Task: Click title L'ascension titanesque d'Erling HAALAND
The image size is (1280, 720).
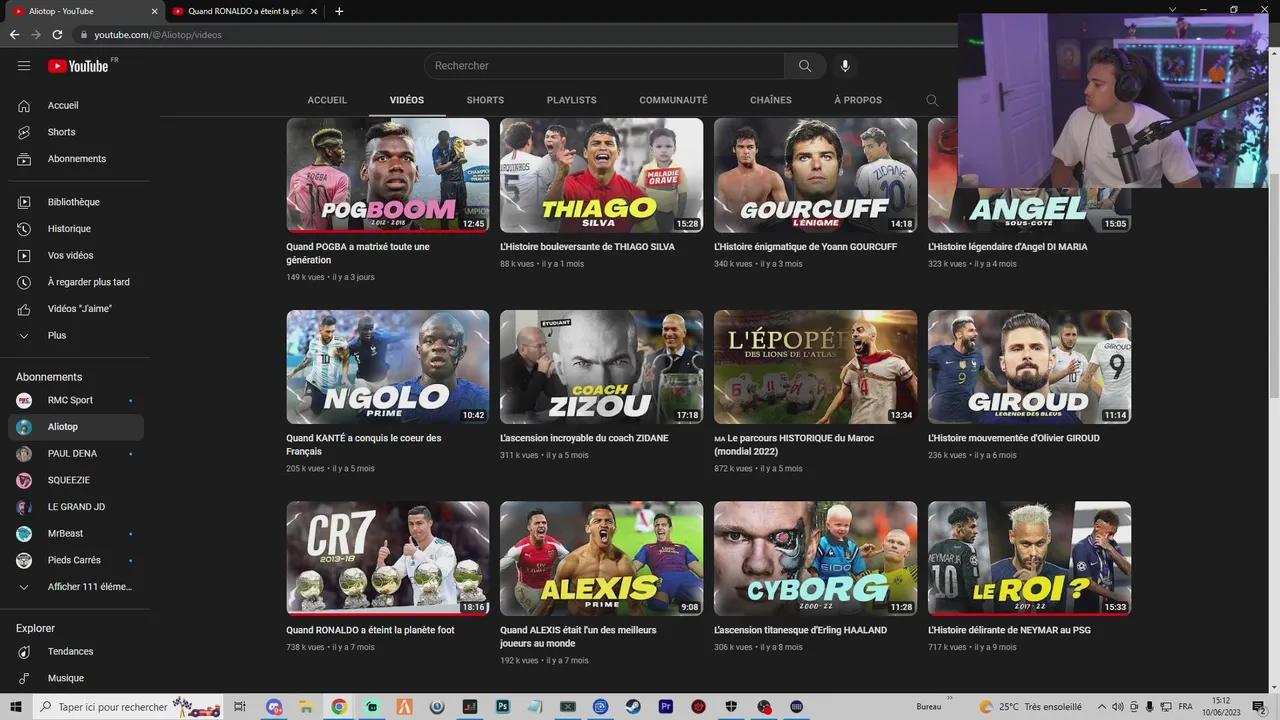Action: pos(800,631)
